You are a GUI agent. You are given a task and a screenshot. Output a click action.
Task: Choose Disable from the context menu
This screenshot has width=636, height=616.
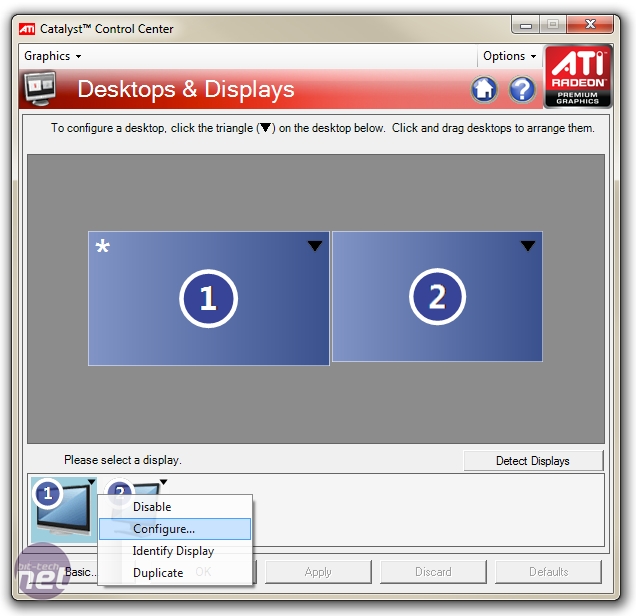point(175,507)
